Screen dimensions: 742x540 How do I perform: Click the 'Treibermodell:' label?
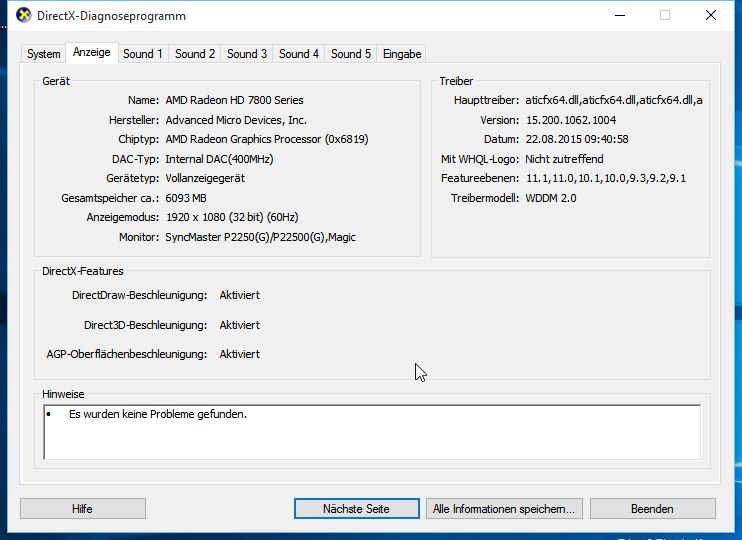[x=485, y=198]
